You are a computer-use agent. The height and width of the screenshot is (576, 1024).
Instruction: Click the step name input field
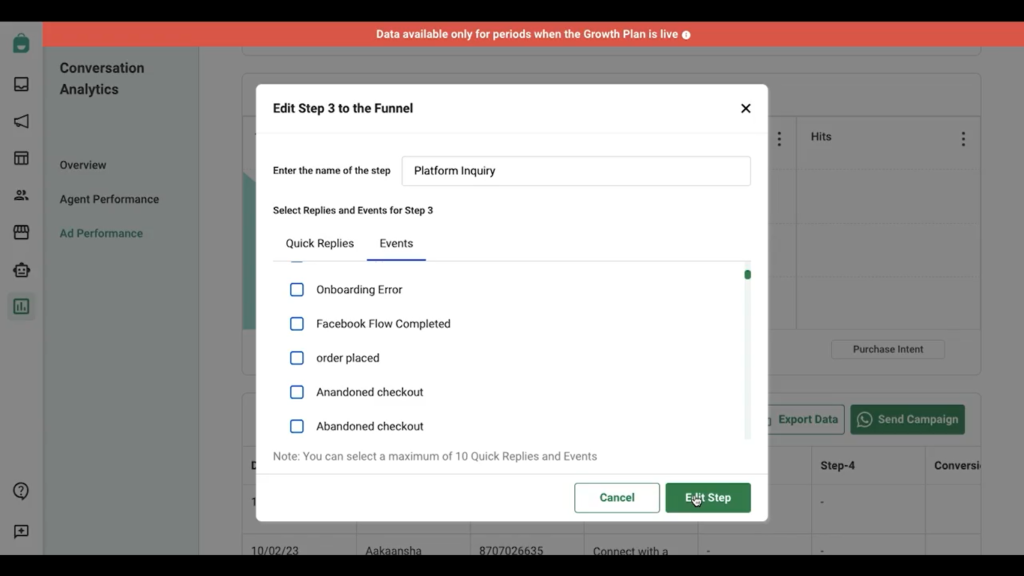576,170
